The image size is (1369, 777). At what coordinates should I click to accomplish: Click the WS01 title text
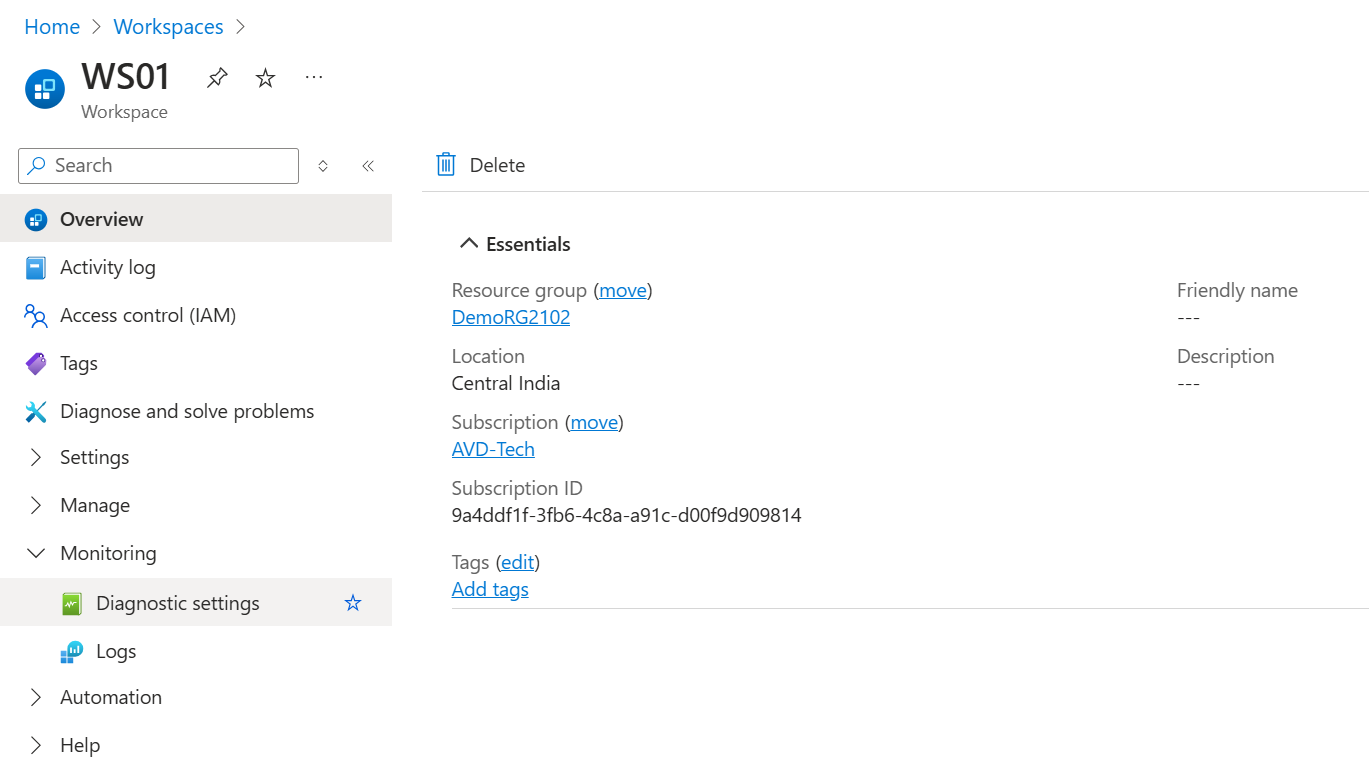click(x=126, y=77)
